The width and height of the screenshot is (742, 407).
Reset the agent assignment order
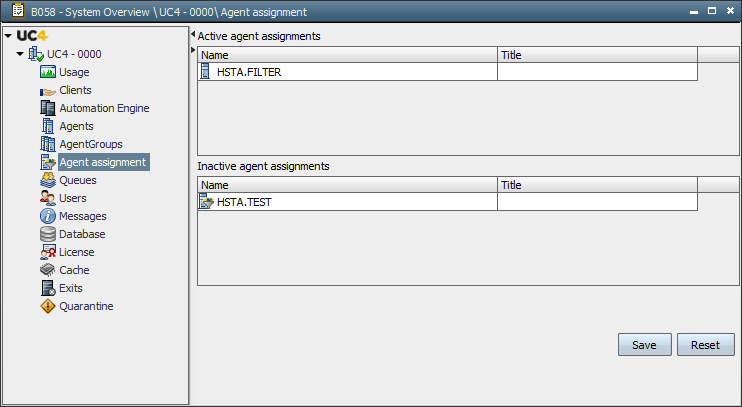pos(705,345)
